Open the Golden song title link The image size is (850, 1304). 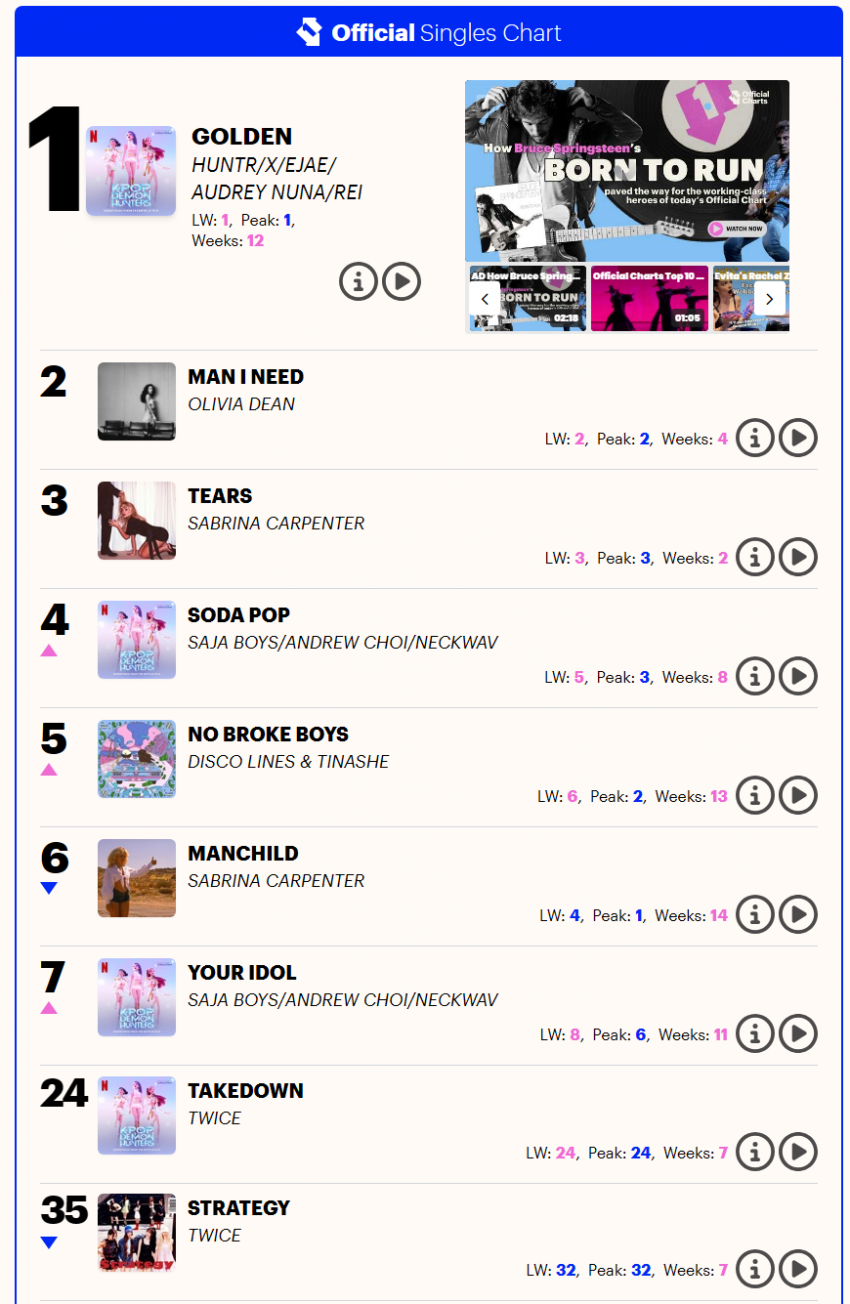(x=242, y=136)
